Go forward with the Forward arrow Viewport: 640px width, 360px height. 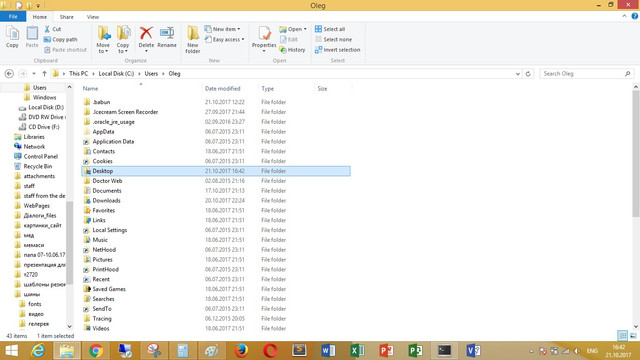tap(22, 73)
